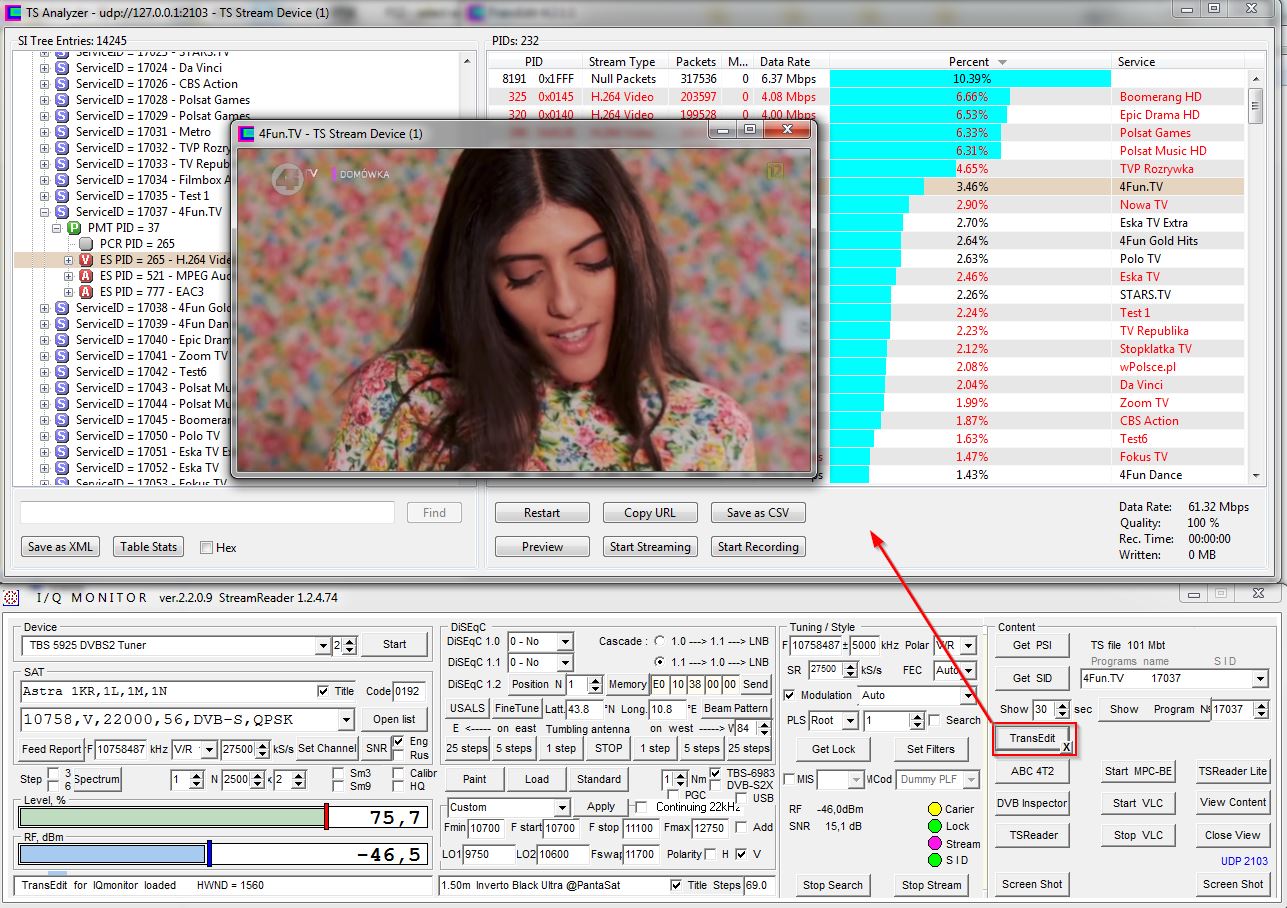This screenshot has height=908, width=1287.
Task: Select the 1.1 to 1.0 to LNB cascade radio
Action: coord(659,662)
